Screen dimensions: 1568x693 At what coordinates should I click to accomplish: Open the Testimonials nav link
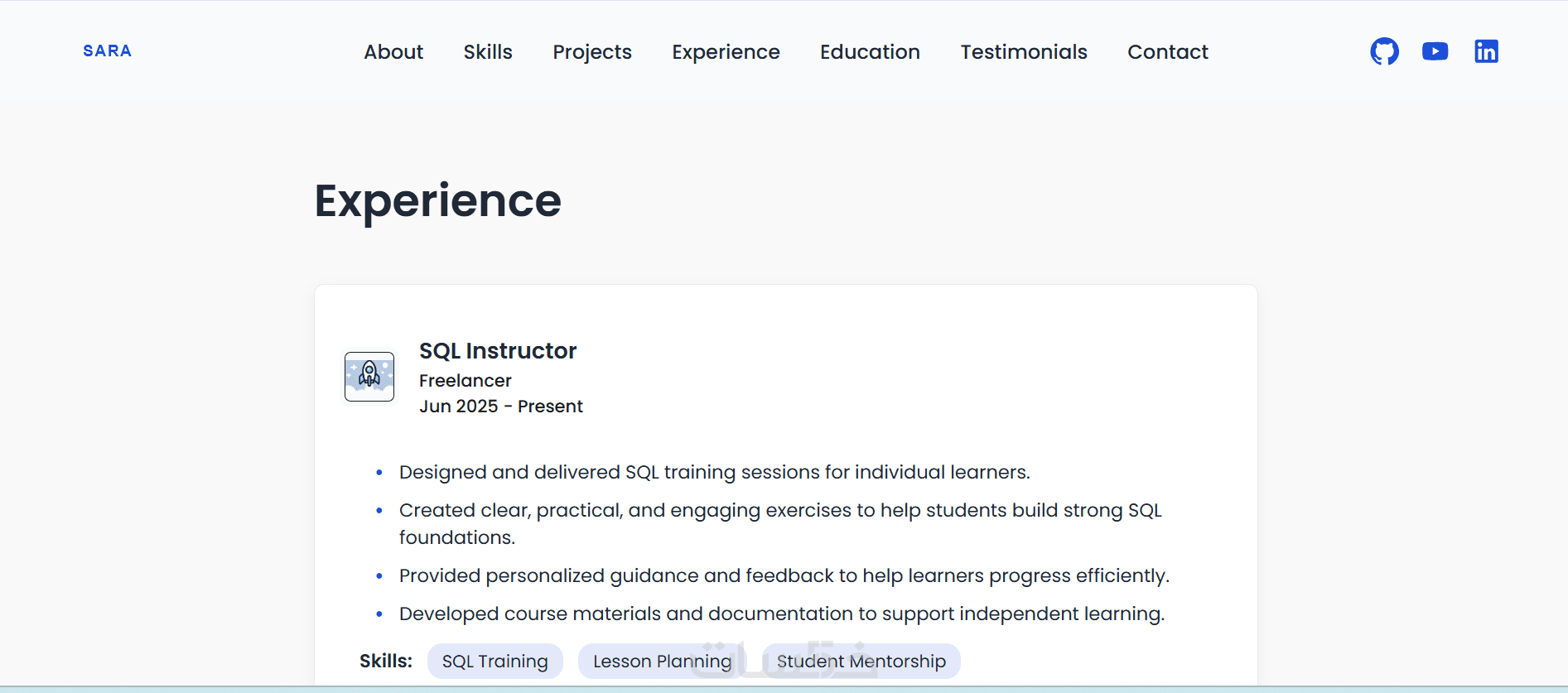[1024, 52]
